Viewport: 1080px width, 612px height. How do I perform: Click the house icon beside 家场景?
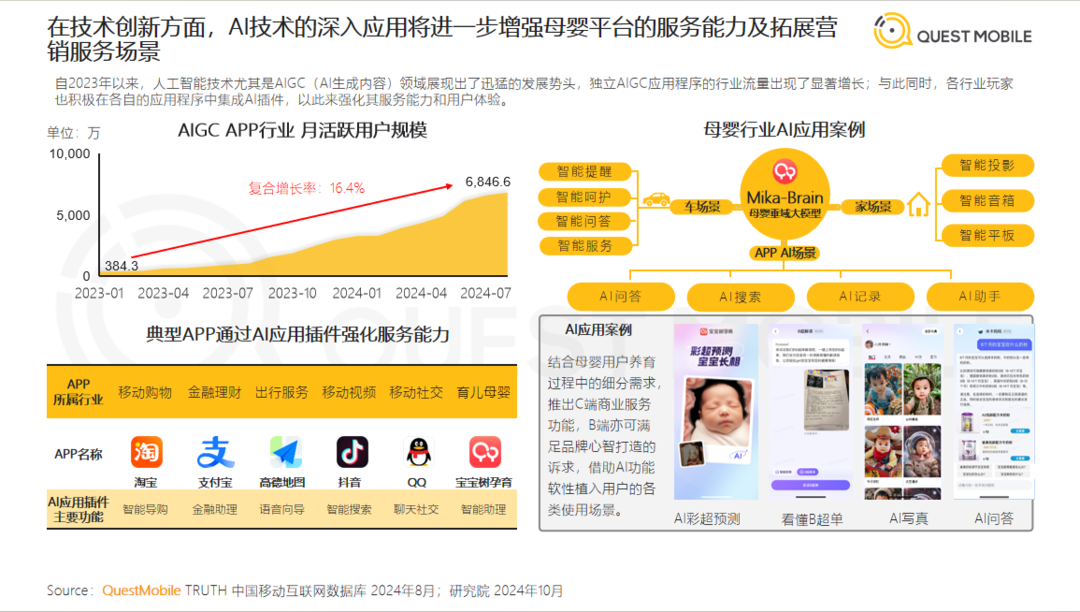[918, 204]
